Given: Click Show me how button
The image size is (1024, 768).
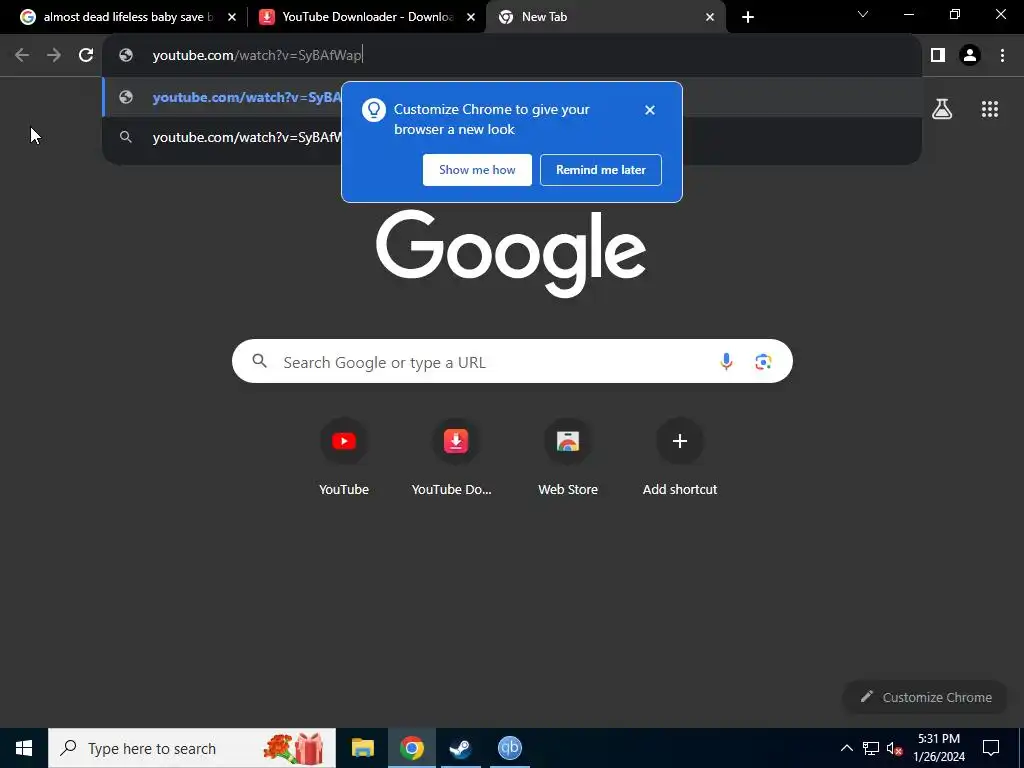Looking at the screenshot, I should coord(477,170).
